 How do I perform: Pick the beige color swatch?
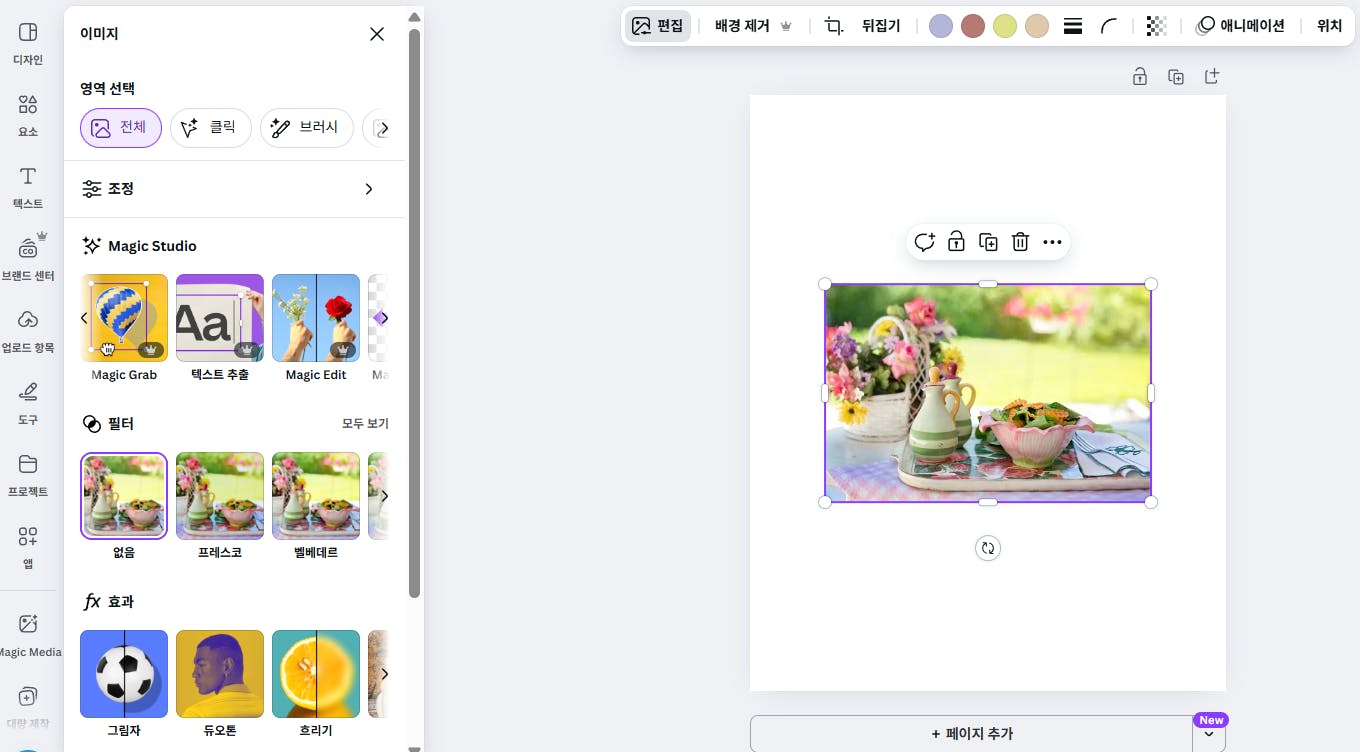[x=1037, y=26]
